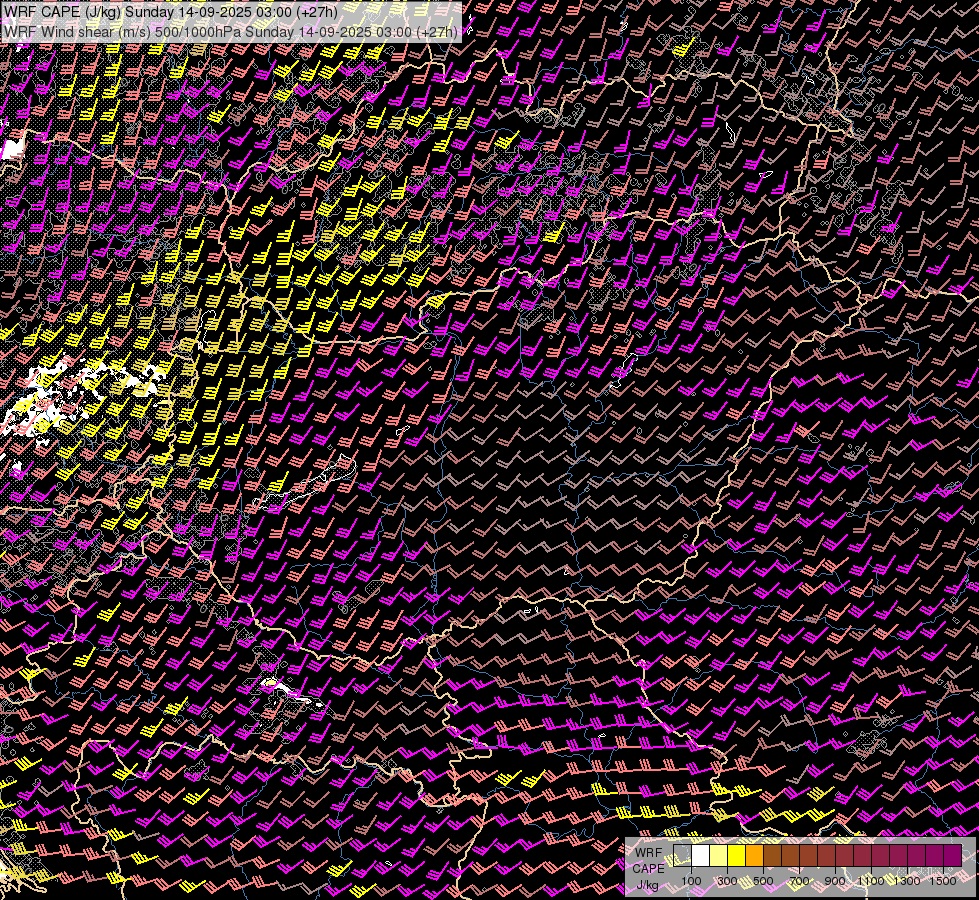Click the J/kg unit label in legend
Image resolution: width=979 pixels, height=900 pixels.
coord(647,885)
